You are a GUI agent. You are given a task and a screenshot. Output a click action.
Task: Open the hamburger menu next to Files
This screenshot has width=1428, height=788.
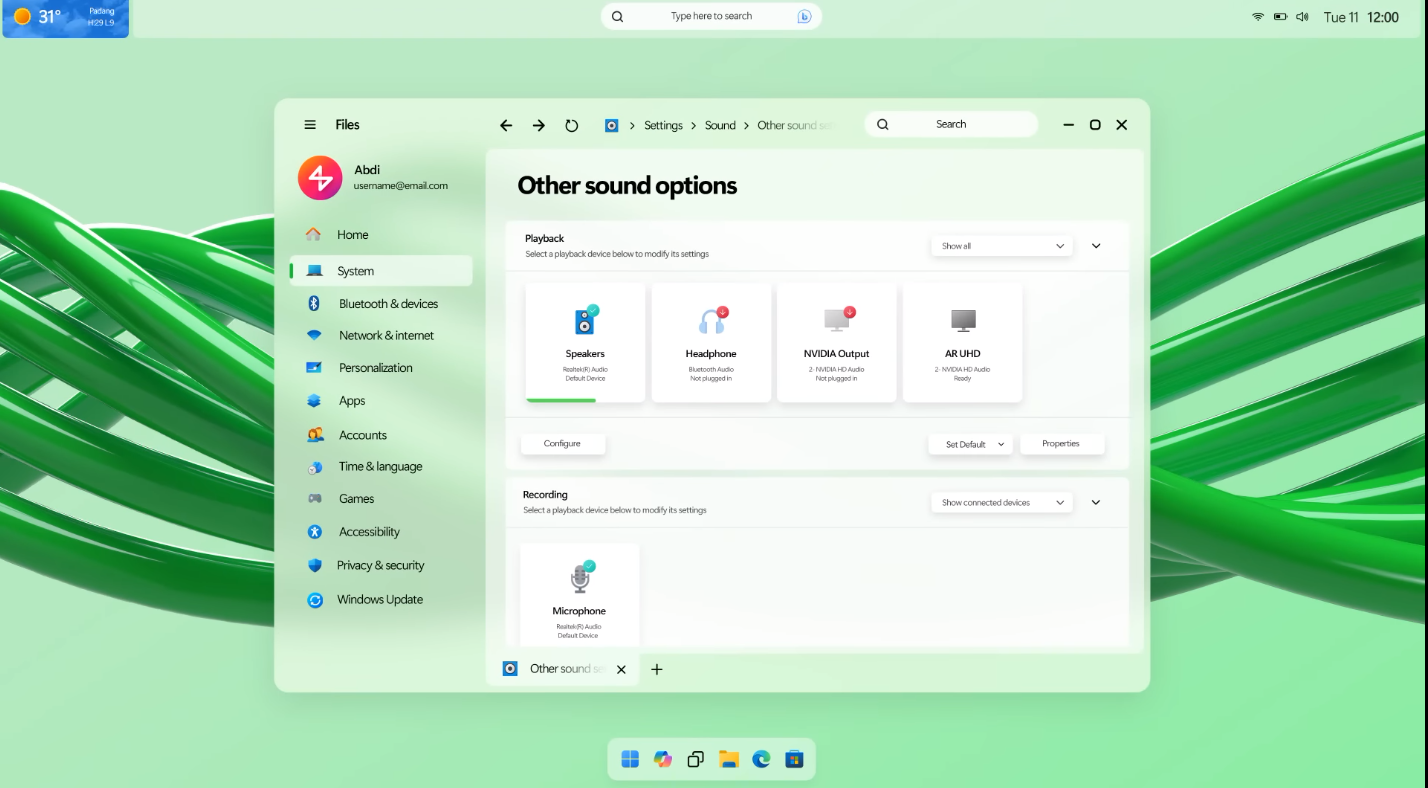[x=310, y=125]
